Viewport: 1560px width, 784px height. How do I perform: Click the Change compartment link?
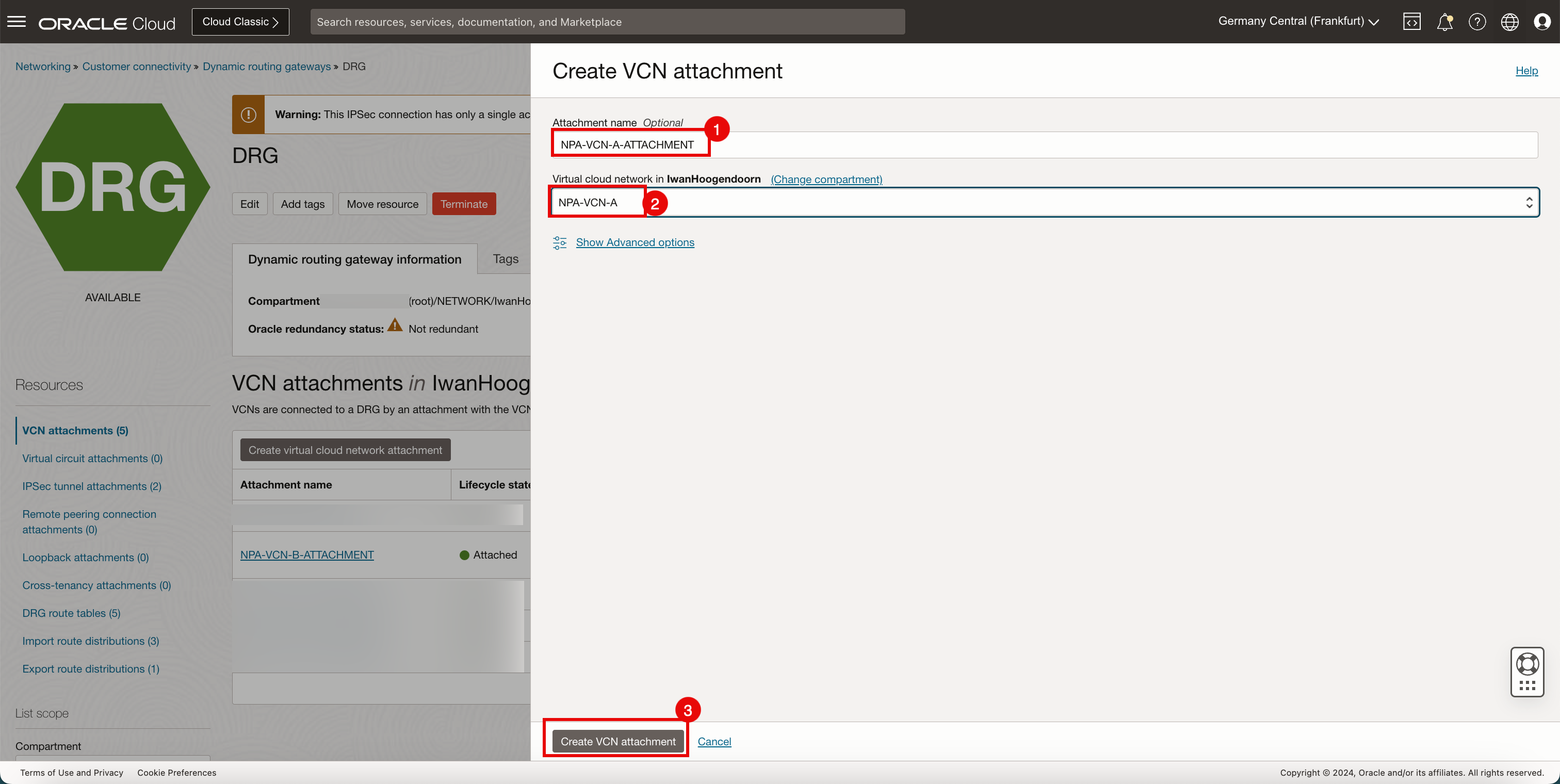click(x=826, y=179)
